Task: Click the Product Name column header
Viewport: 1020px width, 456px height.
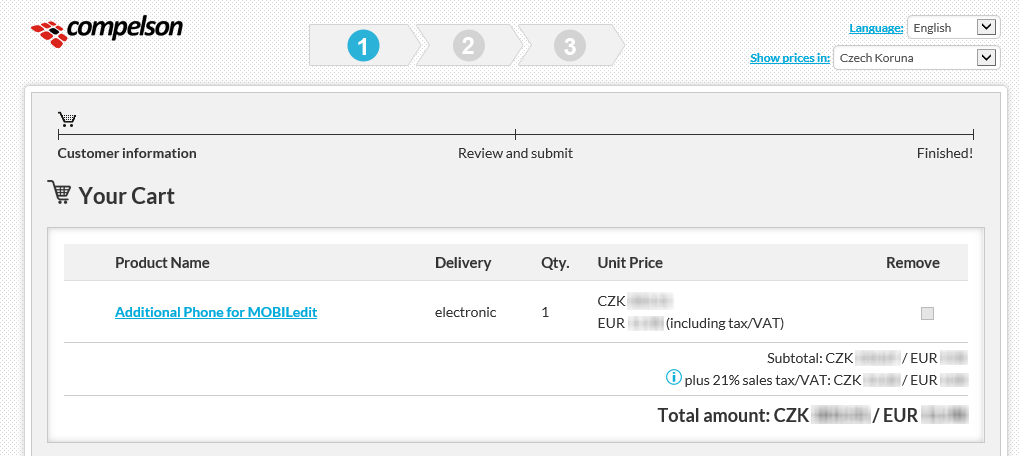Action: (x=162, y=263)
